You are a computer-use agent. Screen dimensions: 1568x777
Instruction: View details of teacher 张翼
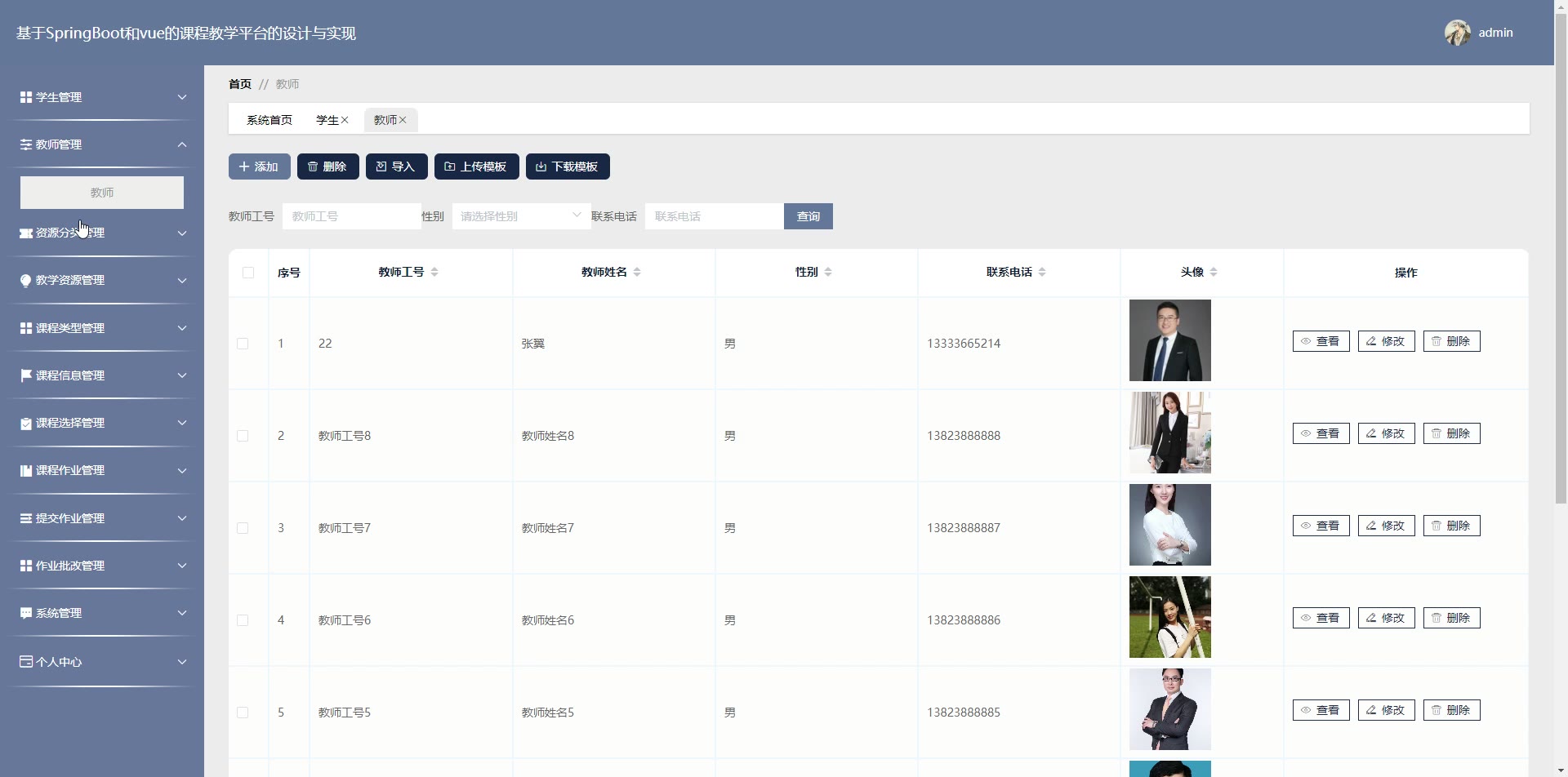[x=1321, y=341]
